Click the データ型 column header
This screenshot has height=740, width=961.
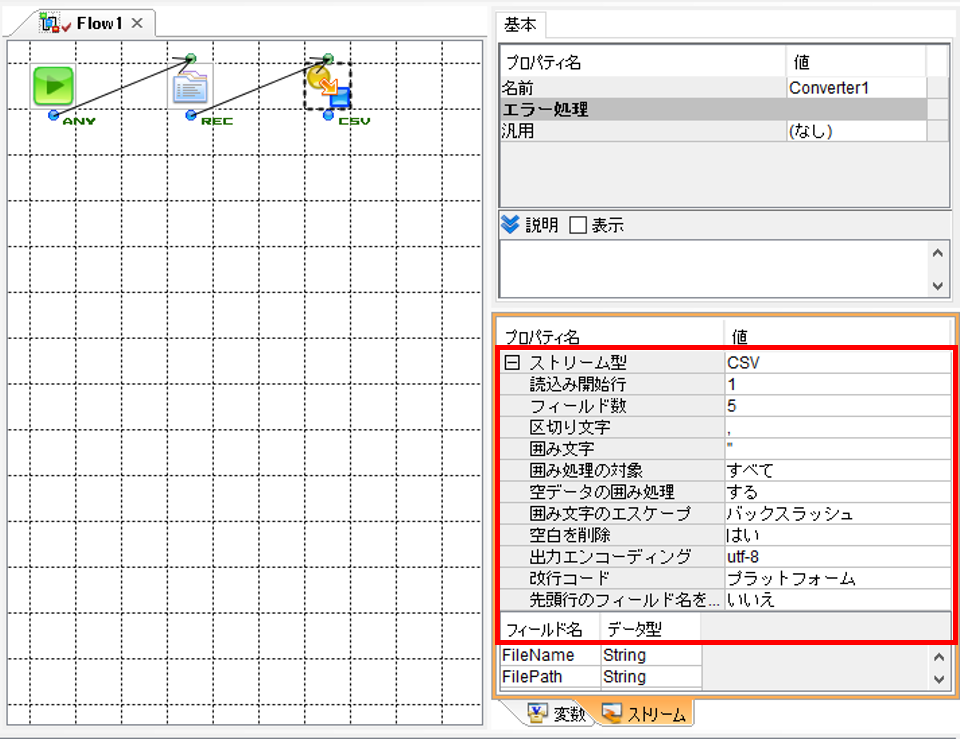click(x=650, y=629)
